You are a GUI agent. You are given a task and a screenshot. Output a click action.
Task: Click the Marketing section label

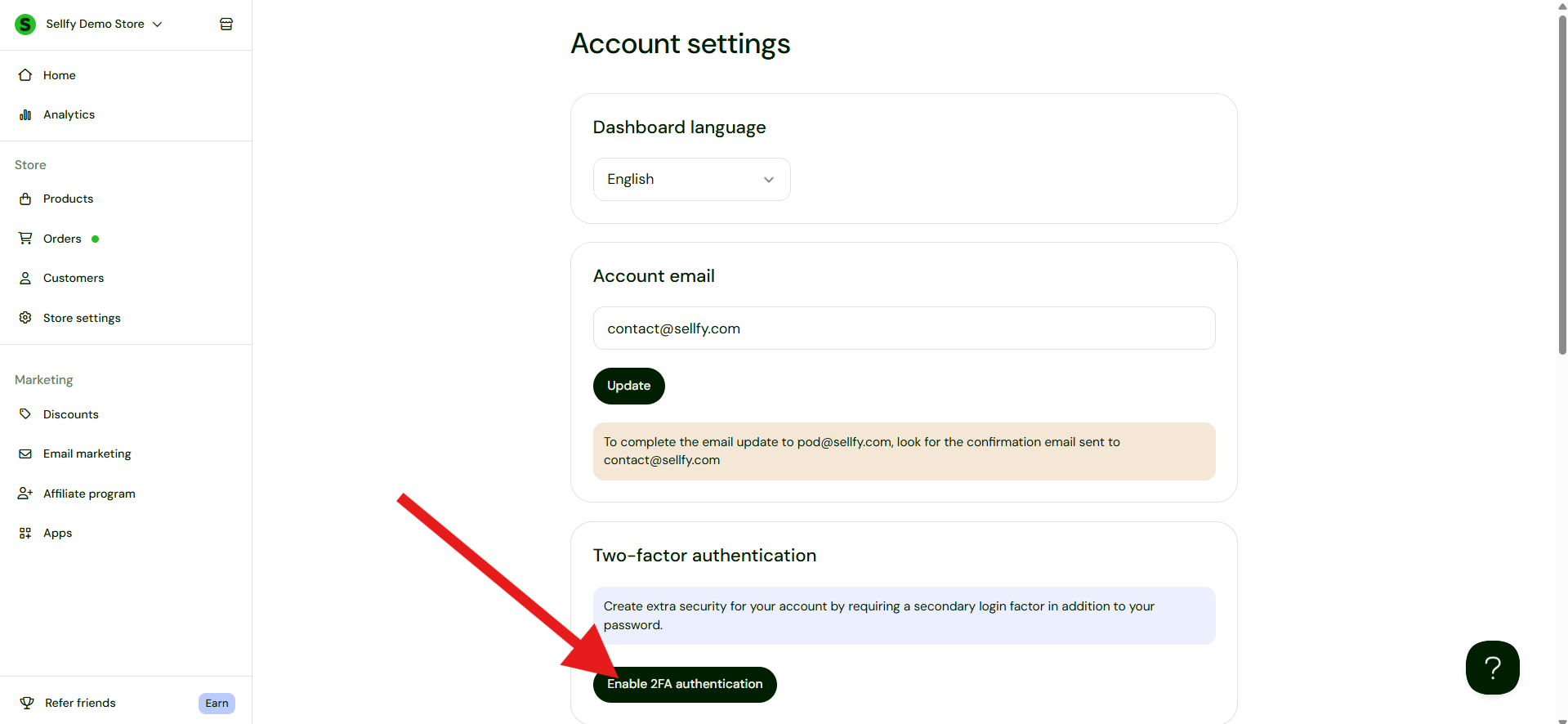coord(44,380)
